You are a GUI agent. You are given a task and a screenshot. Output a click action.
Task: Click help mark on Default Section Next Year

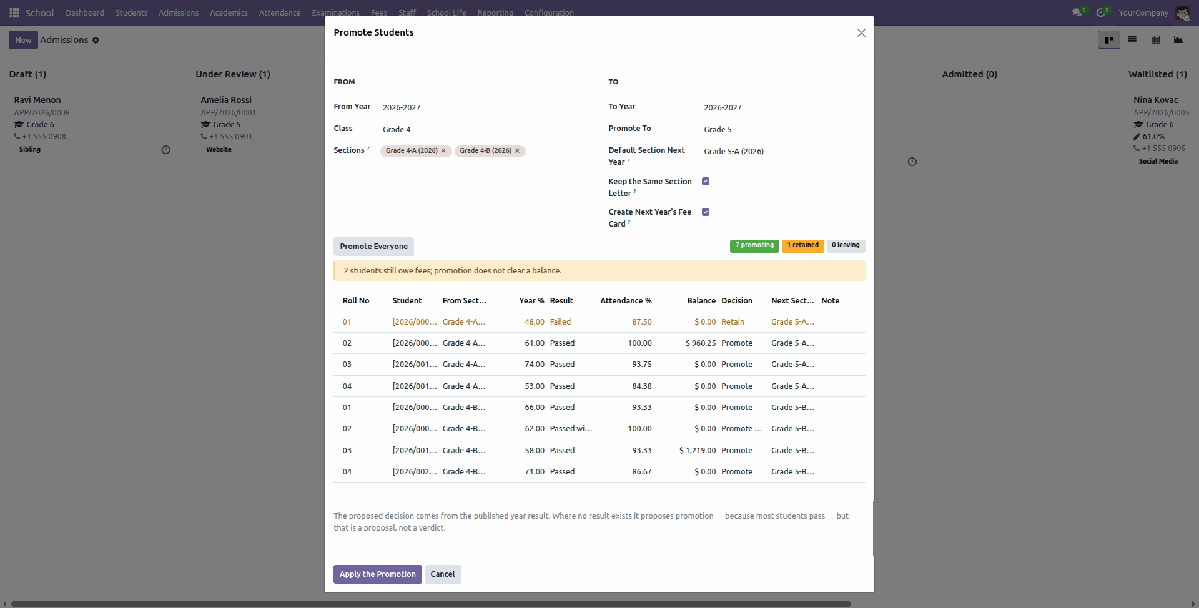pos(629,161)
